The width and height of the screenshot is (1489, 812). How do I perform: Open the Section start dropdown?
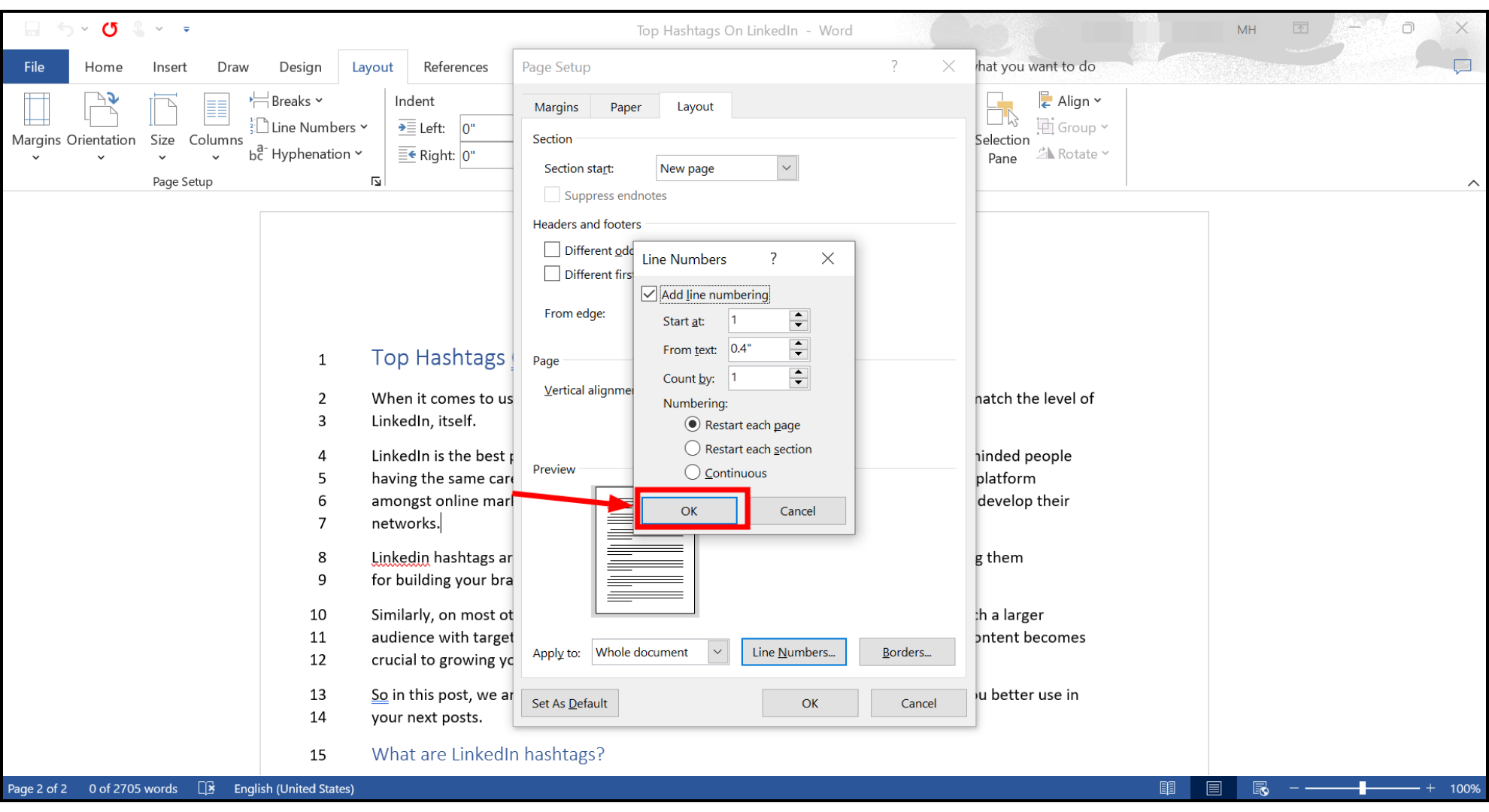786,168
